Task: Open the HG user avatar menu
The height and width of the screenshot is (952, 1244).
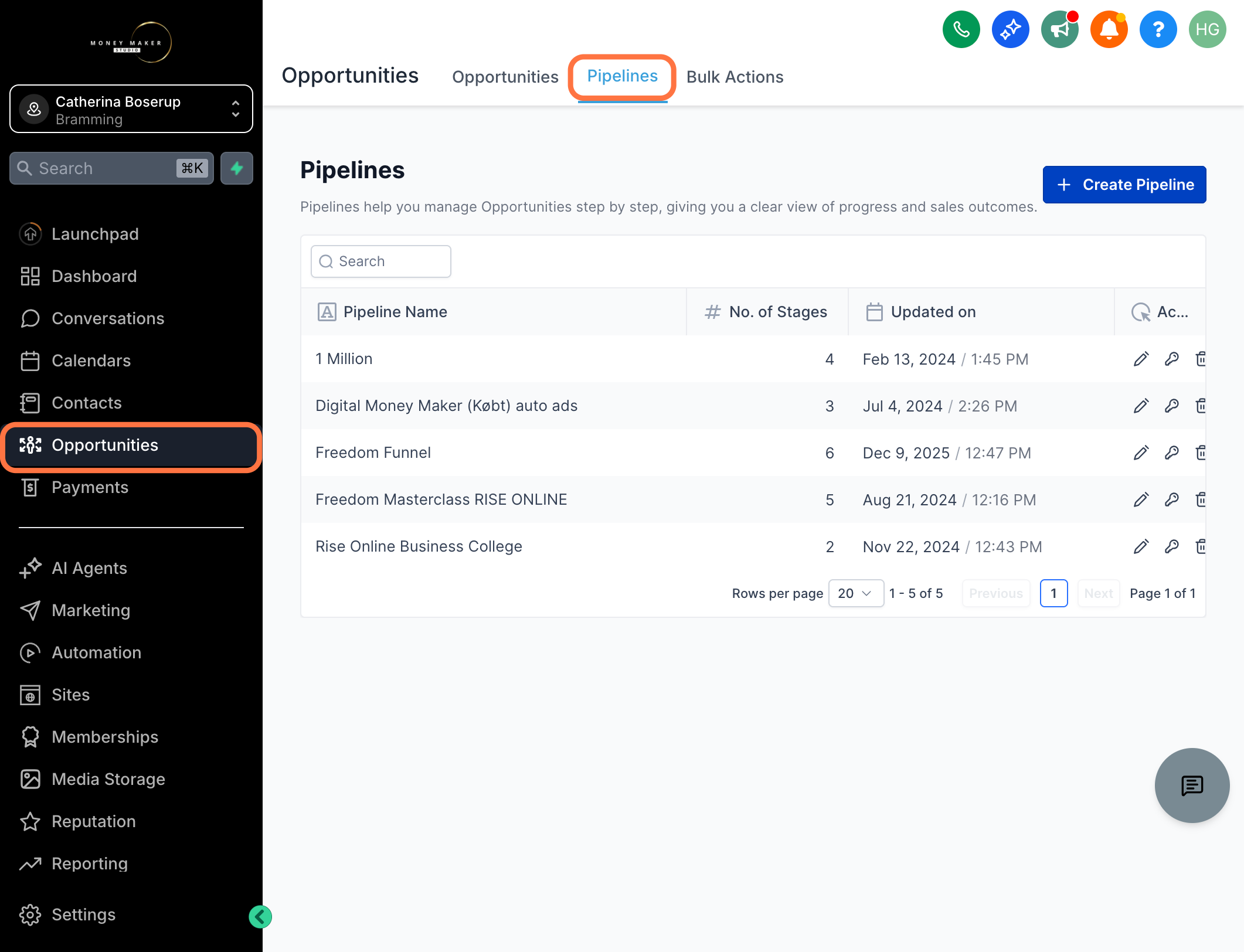Action: 1207,29
